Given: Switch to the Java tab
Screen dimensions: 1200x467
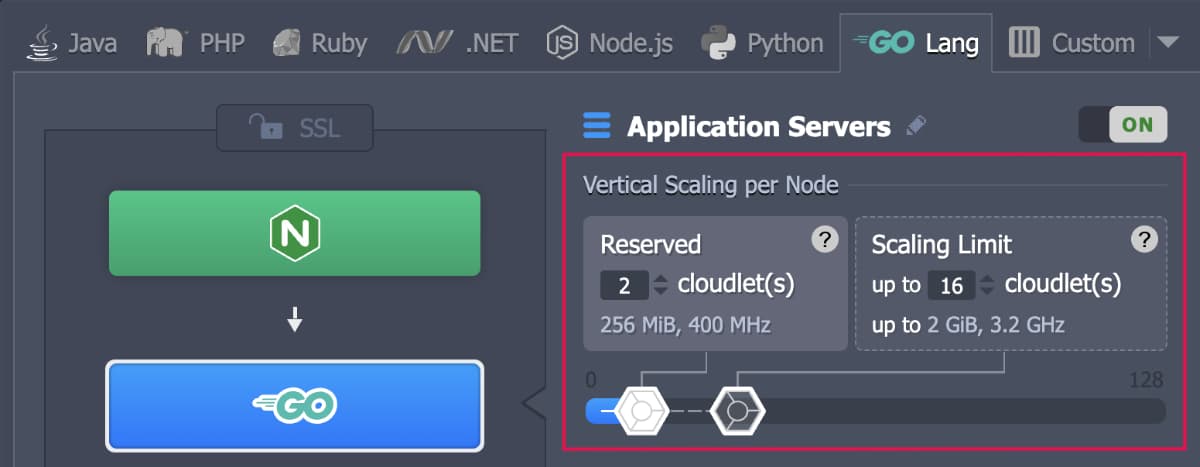Looking at the screenshot, I should (72, 43).
